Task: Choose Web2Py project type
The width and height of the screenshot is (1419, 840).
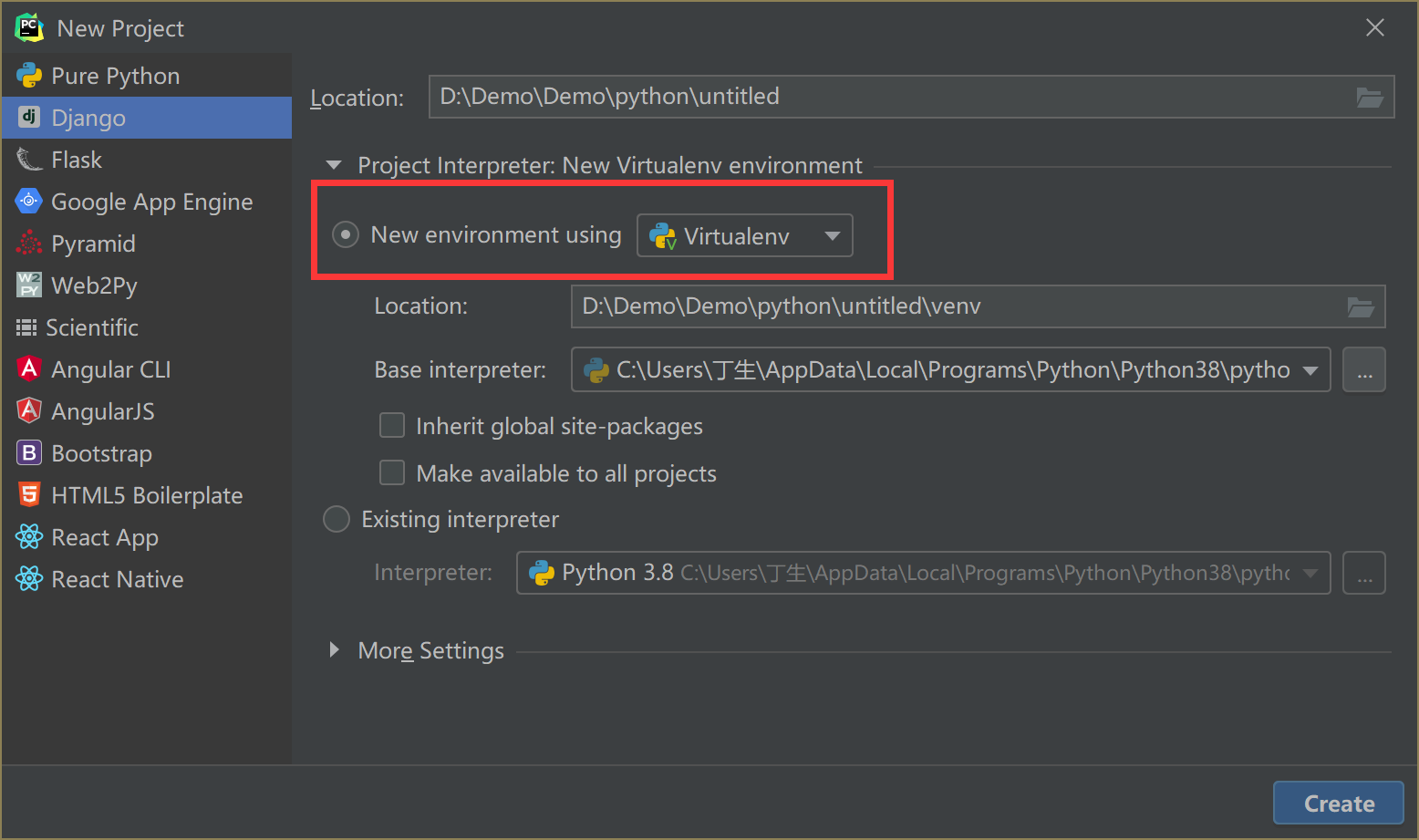Action: pyautogui.click(x=147, y=285)
